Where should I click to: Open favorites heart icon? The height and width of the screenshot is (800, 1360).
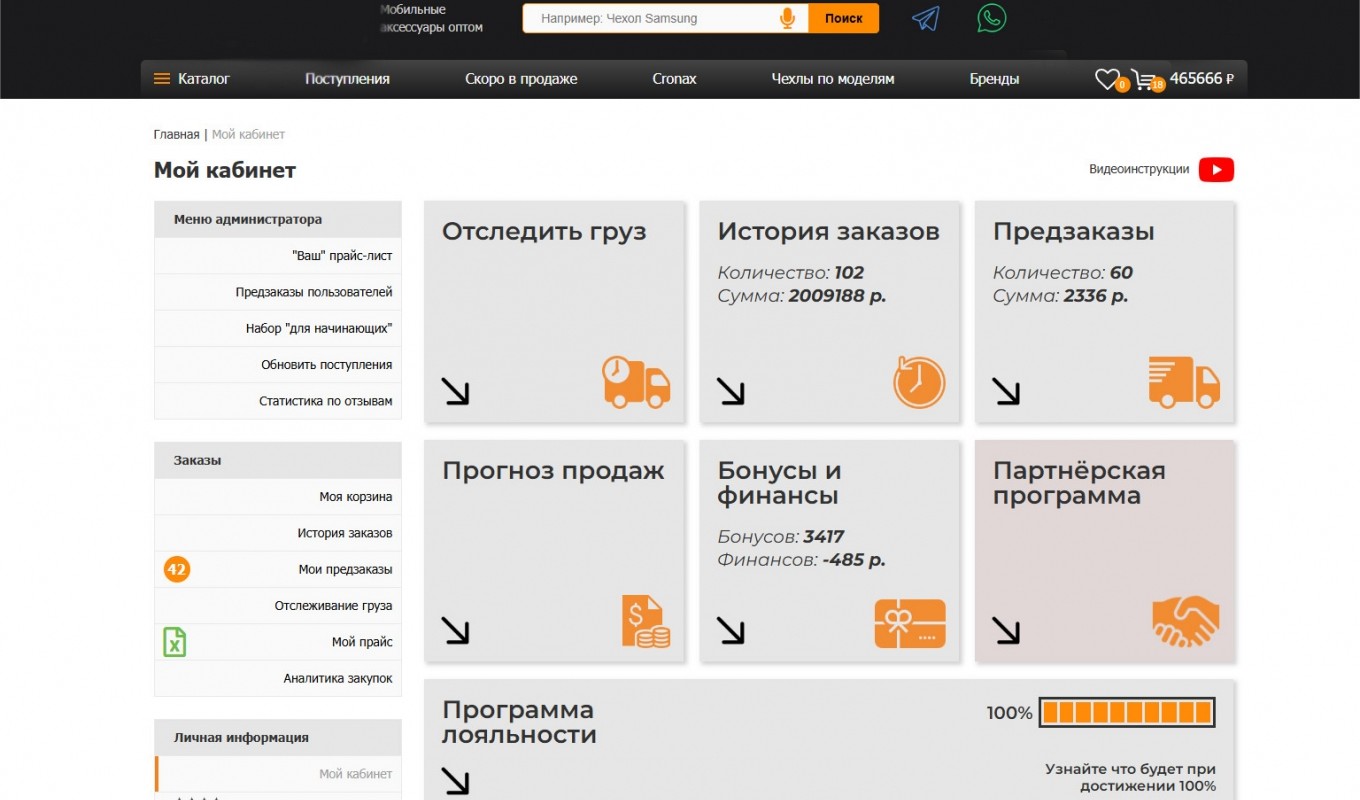[x=1106, y=79]
